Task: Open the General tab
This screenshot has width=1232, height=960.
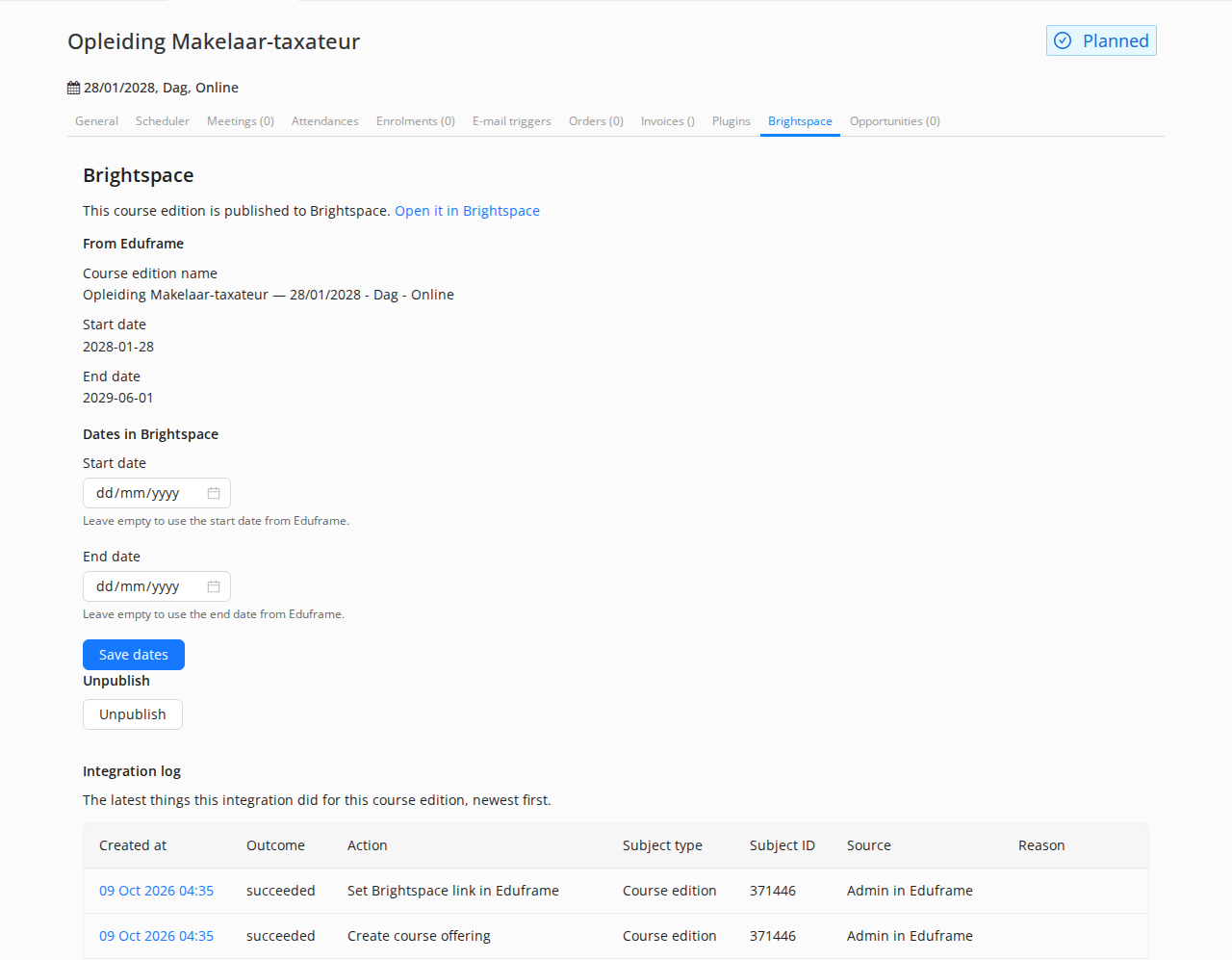Action: point(96,121)
